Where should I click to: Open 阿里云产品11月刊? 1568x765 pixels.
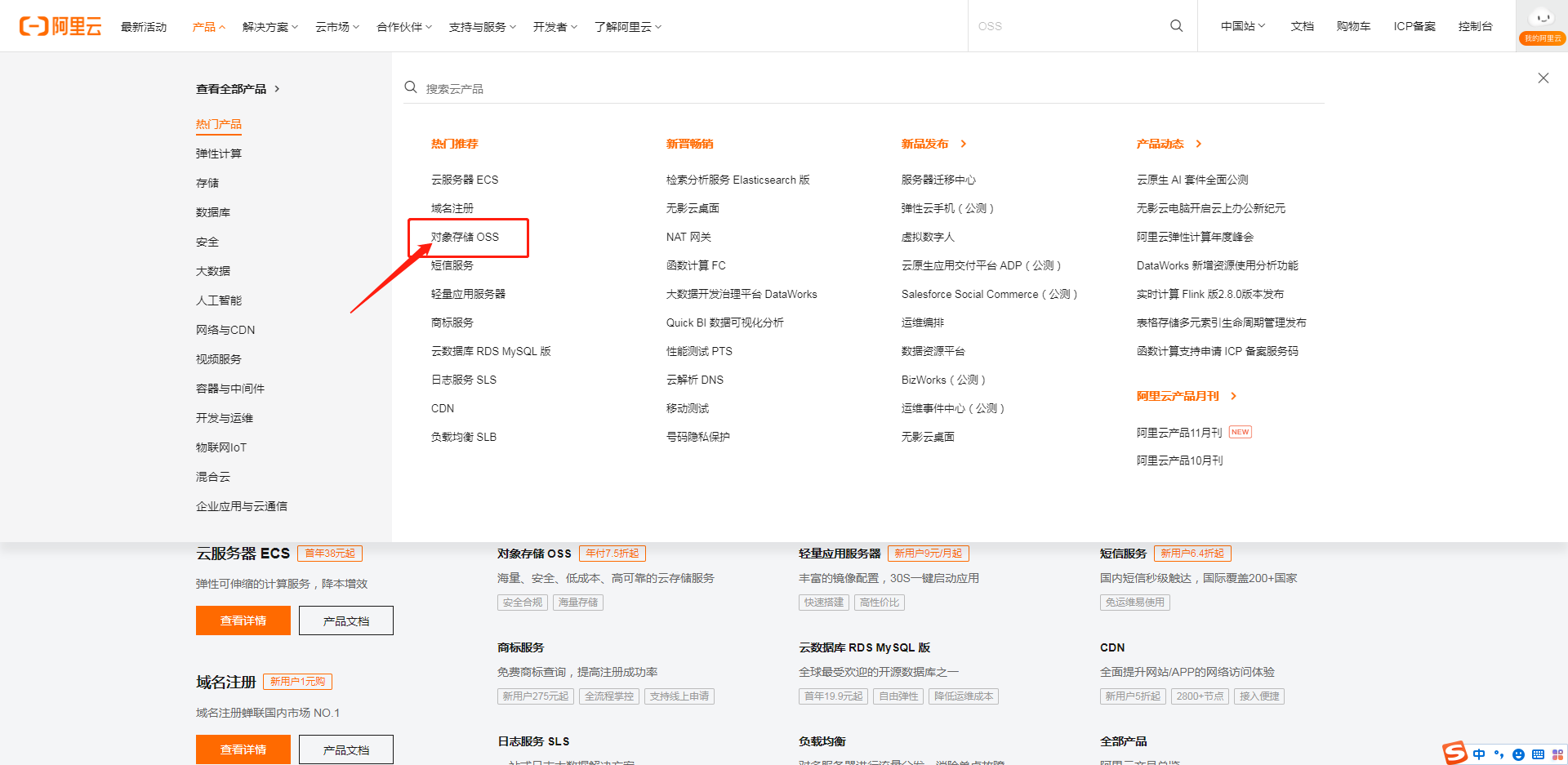(1179, 433)
